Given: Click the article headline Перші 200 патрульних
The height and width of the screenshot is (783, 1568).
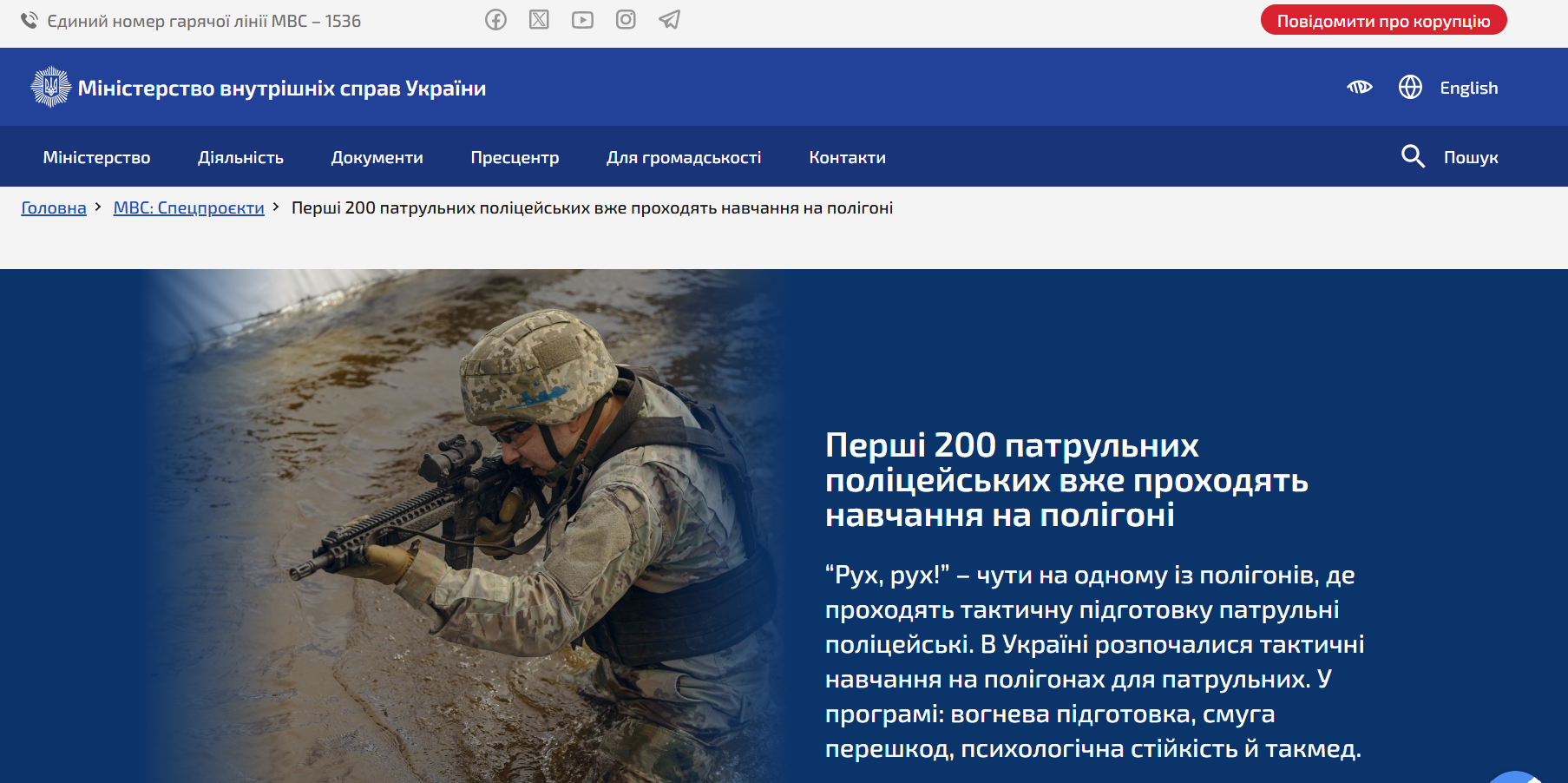Looking at the screenshot, I should point(1066,479).
